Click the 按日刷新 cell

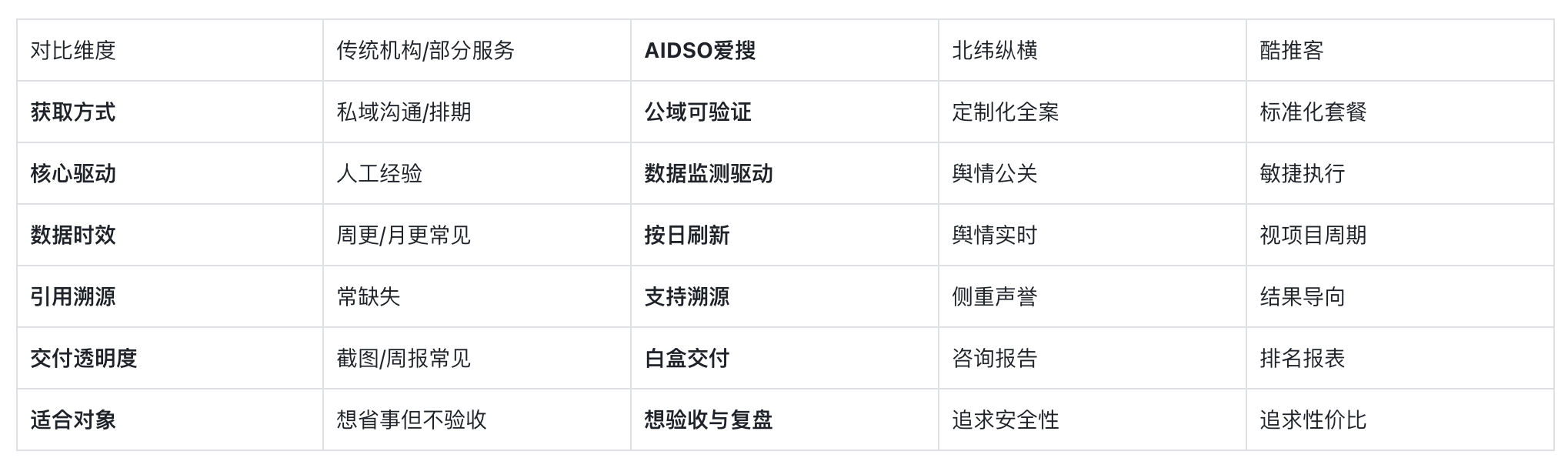tap(785, 235)
